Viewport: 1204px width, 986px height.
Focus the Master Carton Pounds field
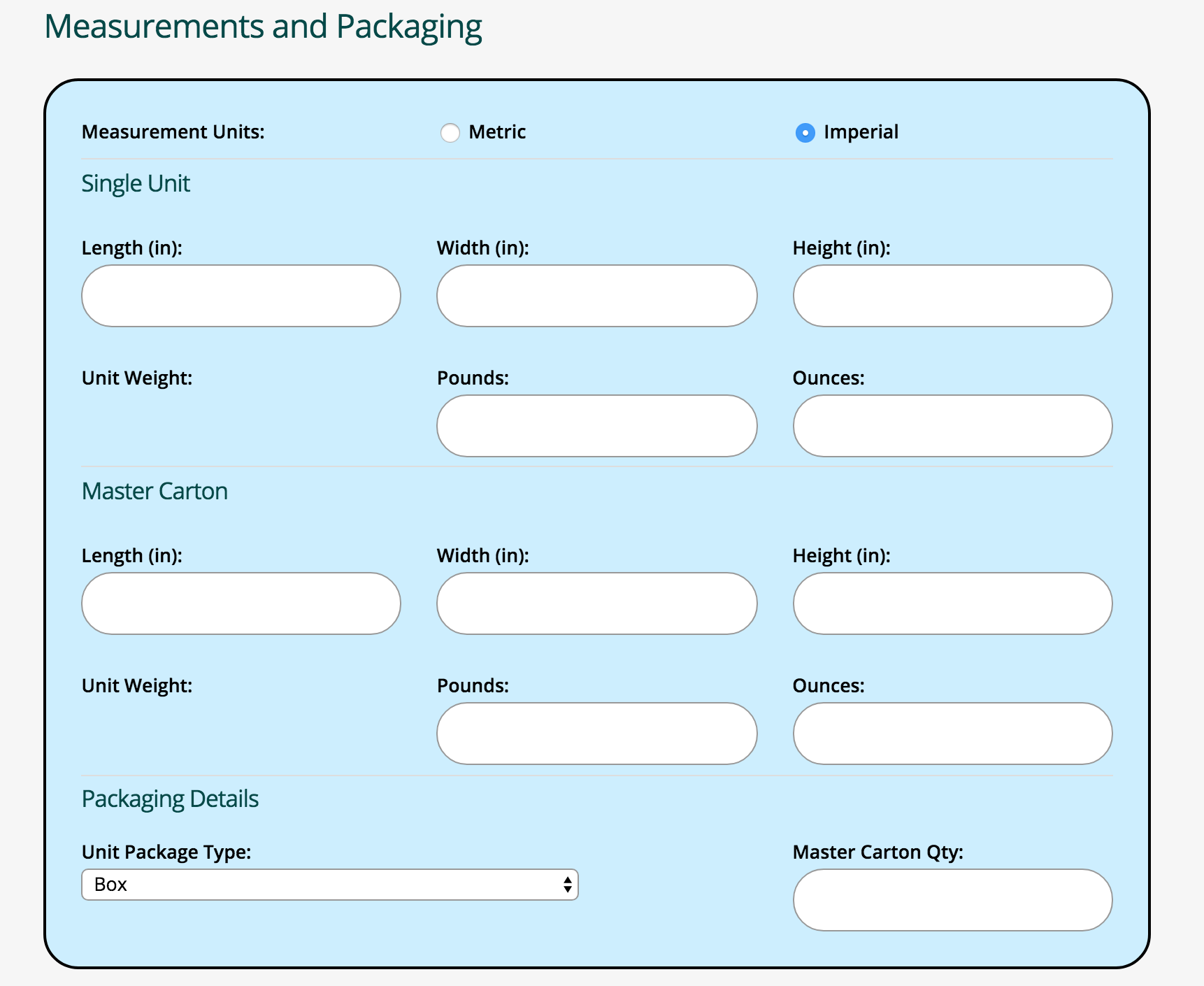597,734
